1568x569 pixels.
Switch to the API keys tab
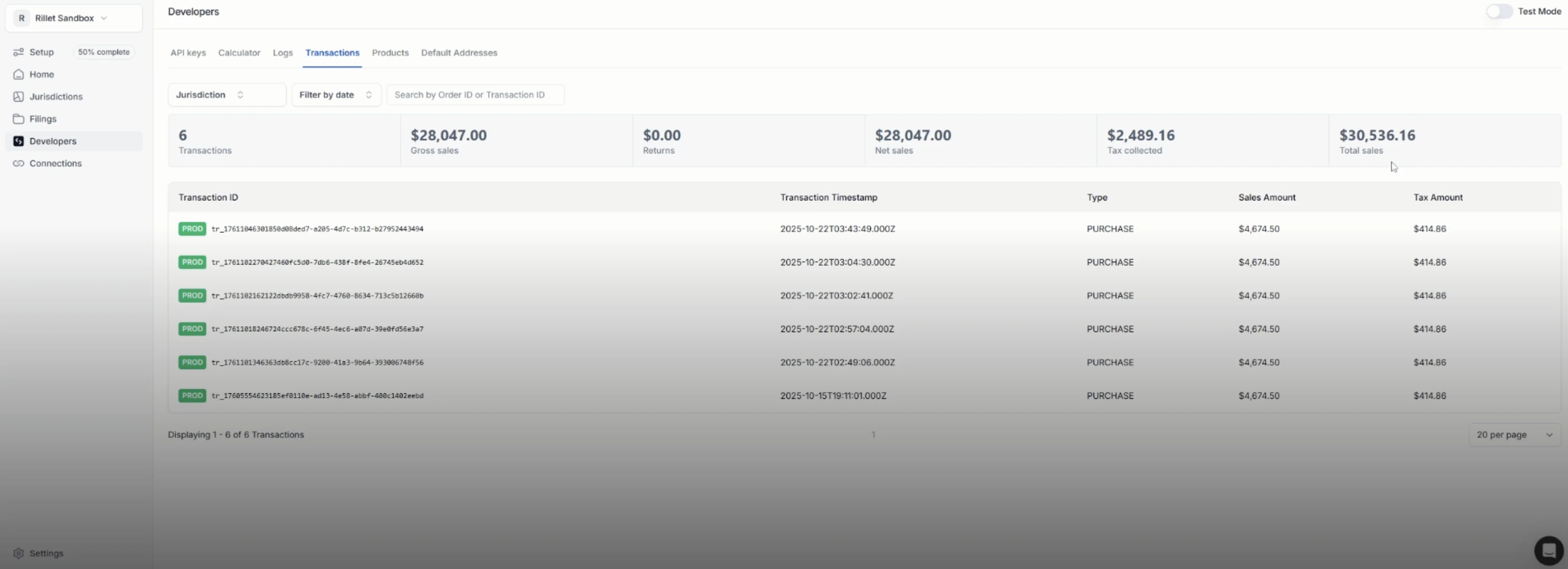(x=188, y=53)
